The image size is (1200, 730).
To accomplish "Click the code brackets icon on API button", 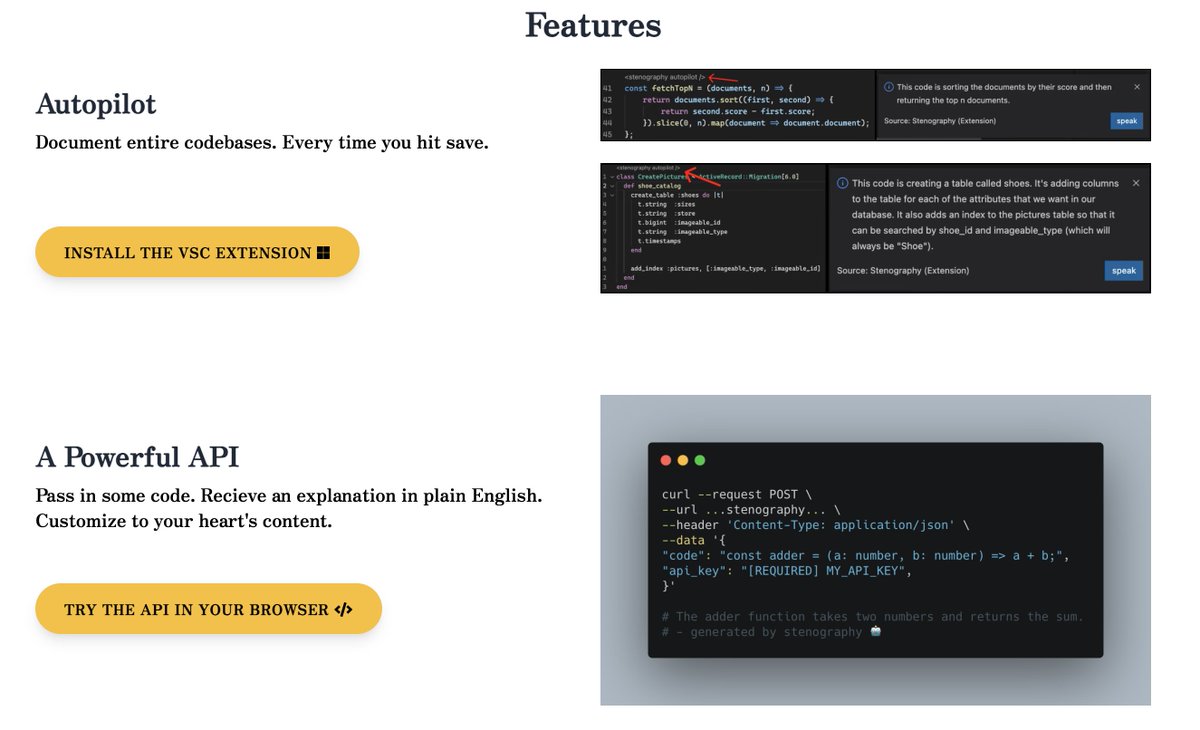I will 344,609.
